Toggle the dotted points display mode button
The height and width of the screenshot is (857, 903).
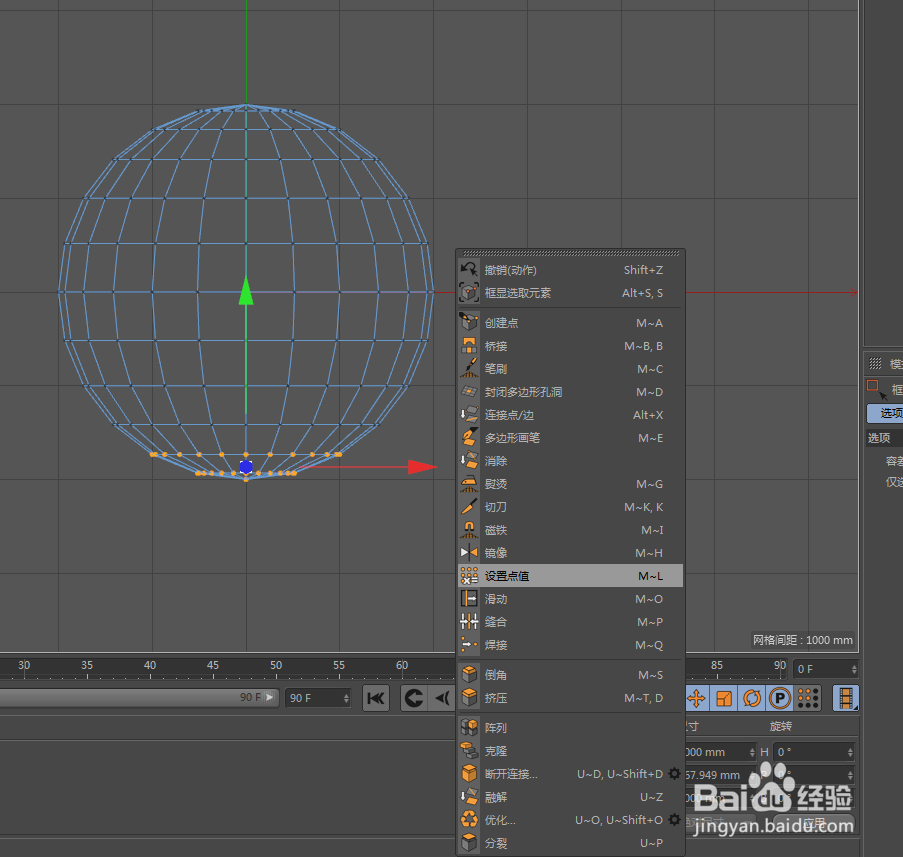[807, 697]
